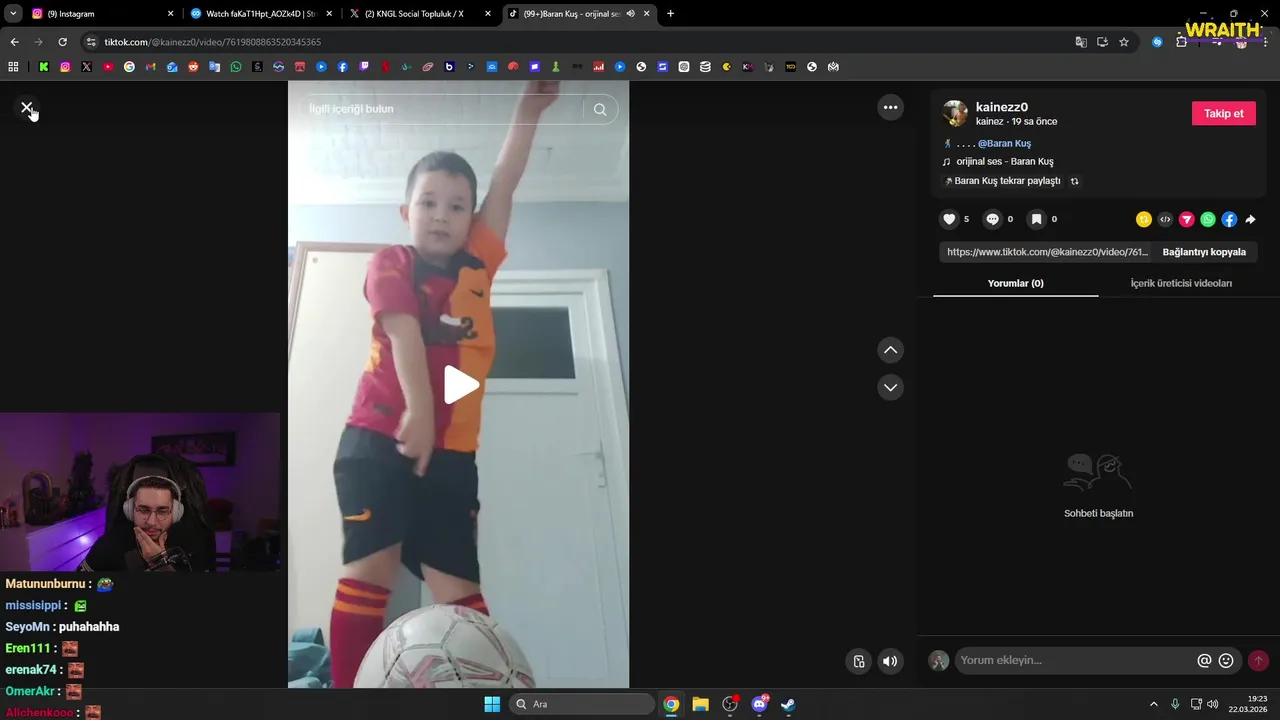Open the Instagram bookmark icon

pyautogui.click(x=65, y=67)
